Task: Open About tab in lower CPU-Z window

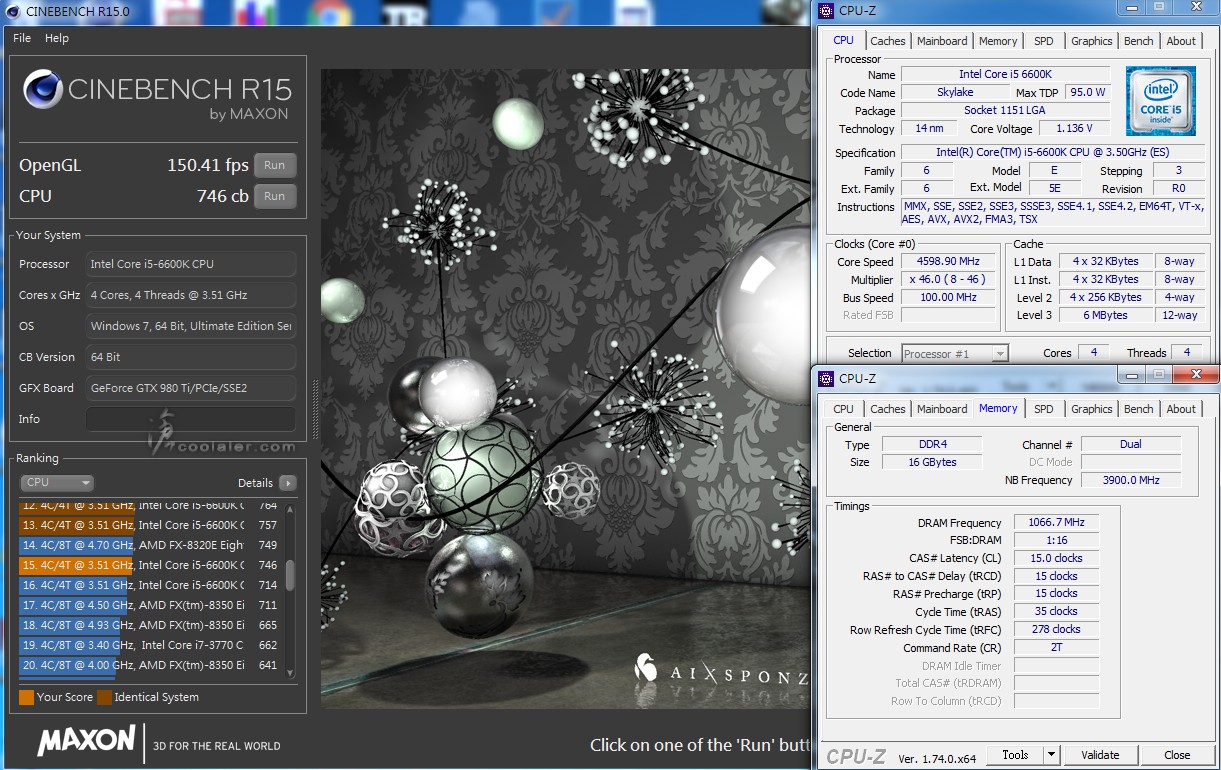Action: [1181, 409]
